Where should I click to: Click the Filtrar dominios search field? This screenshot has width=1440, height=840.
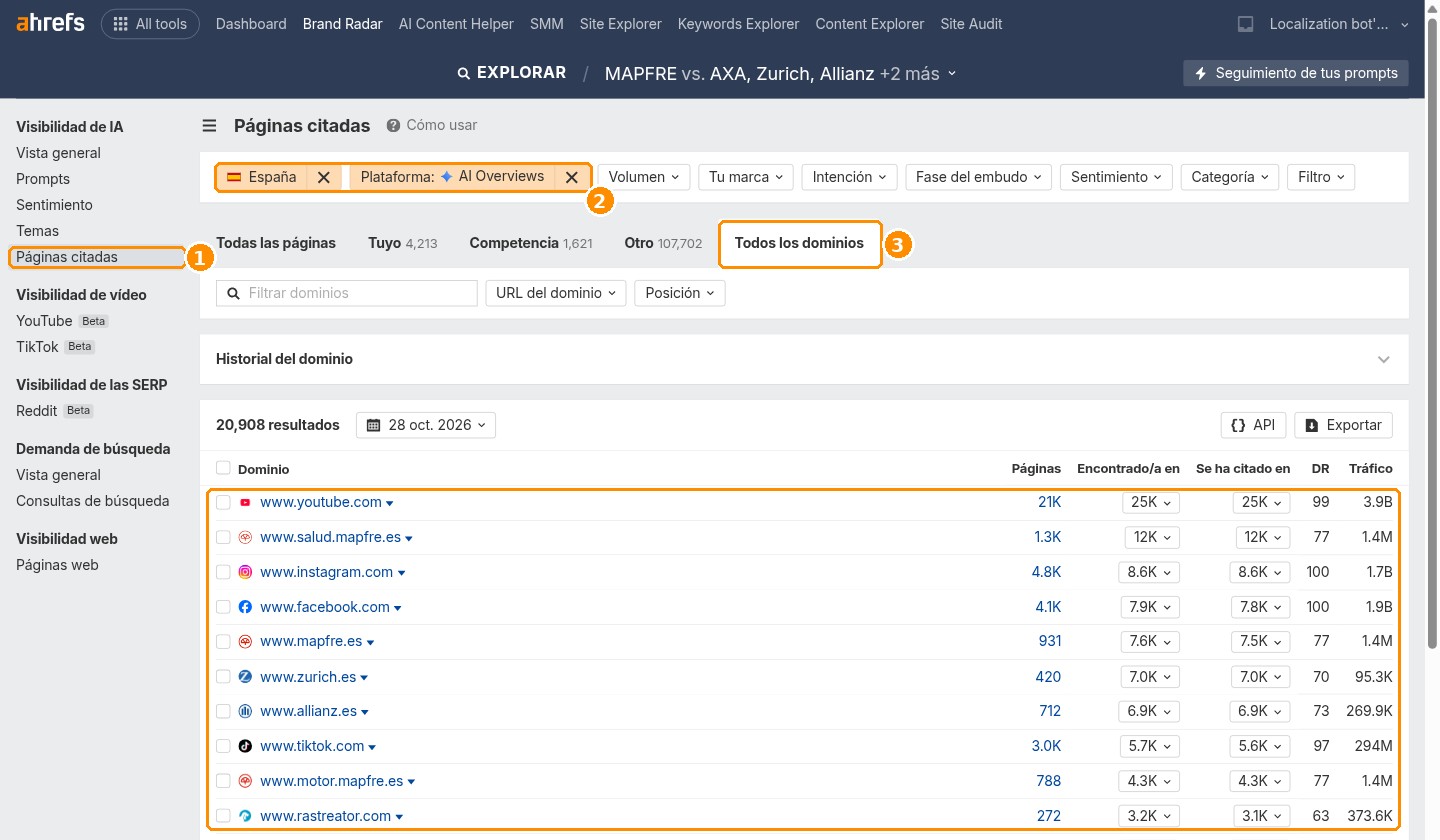[x=347, y=293]
